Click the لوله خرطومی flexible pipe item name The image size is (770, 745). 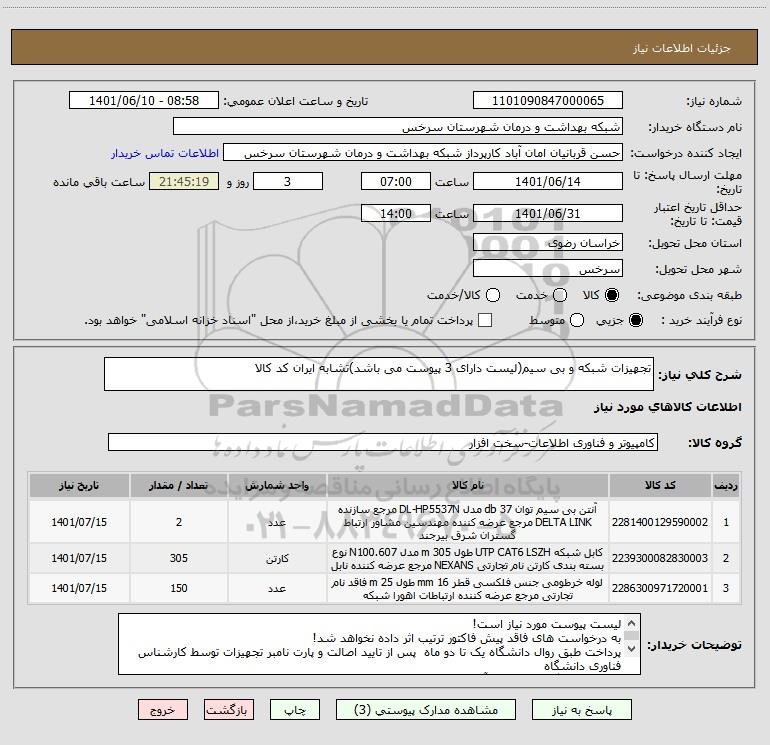click(468, 588)
